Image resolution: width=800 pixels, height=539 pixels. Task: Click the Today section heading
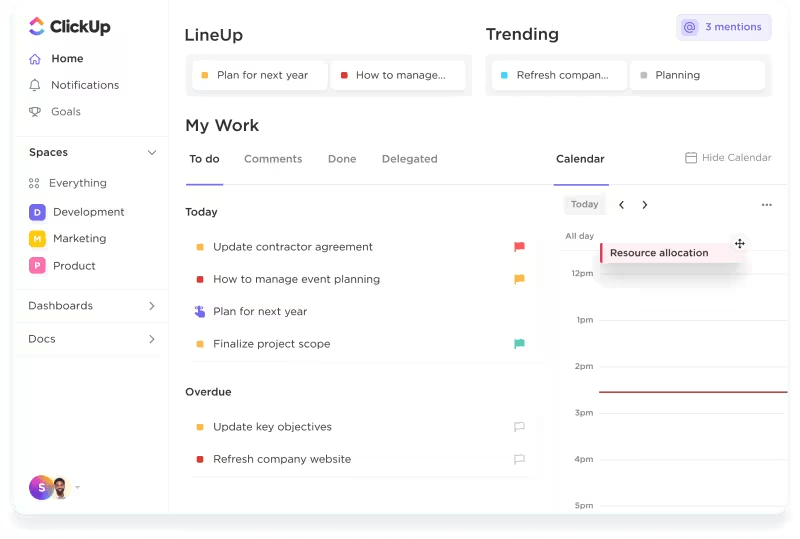click(x=201, y=212)
